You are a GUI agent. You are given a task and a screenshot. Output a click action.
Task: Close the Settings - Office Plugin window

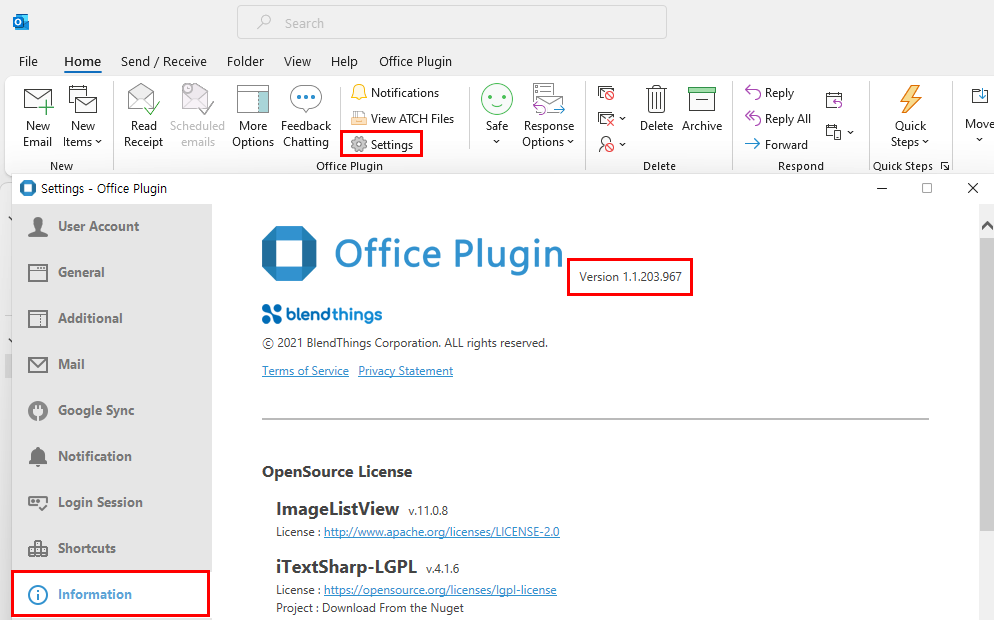coord(972,188)
